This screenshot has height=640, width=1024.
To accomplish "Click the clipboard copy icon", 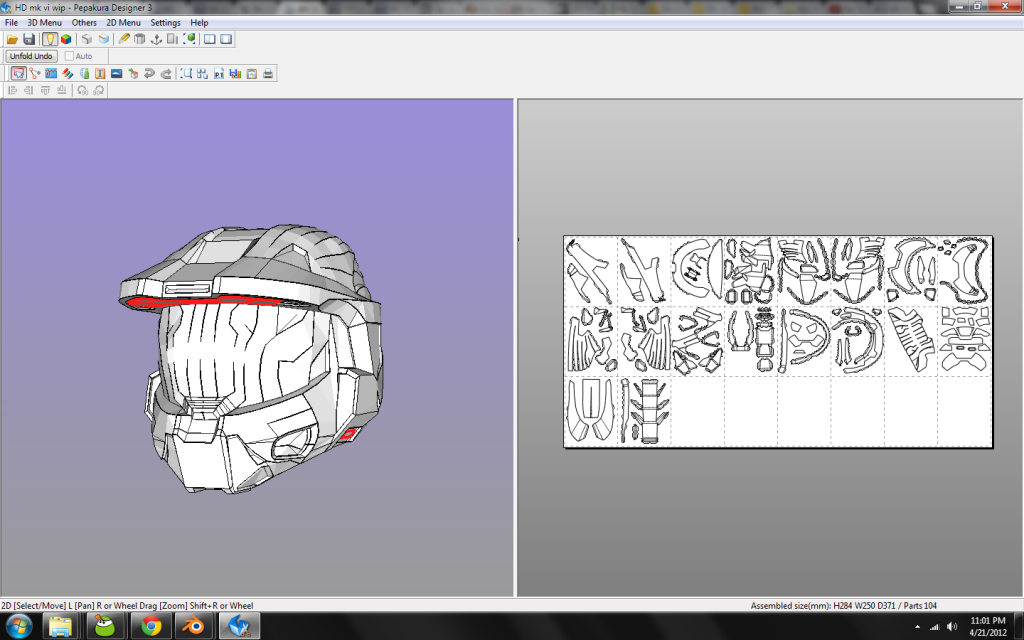I will pyautogui.click(x=251, y=74).
